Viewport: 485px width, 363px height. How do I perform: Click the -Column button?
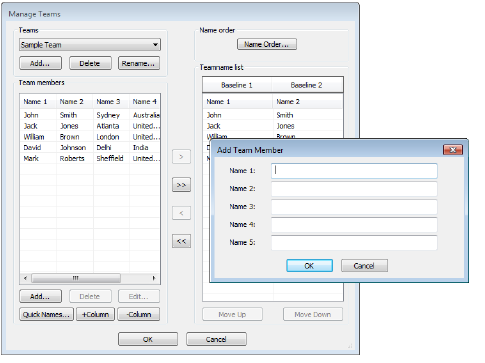(x=139, y=314)
